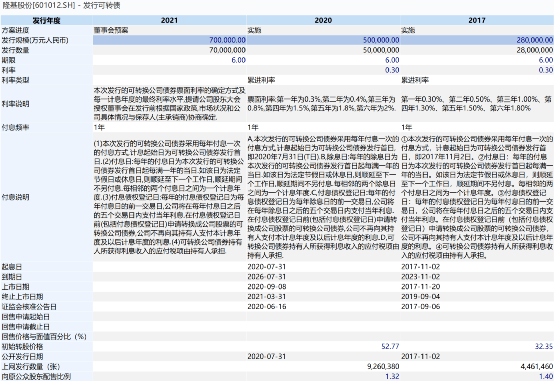Click the 280,000.00 issuance scale cell

coord(477,40)
